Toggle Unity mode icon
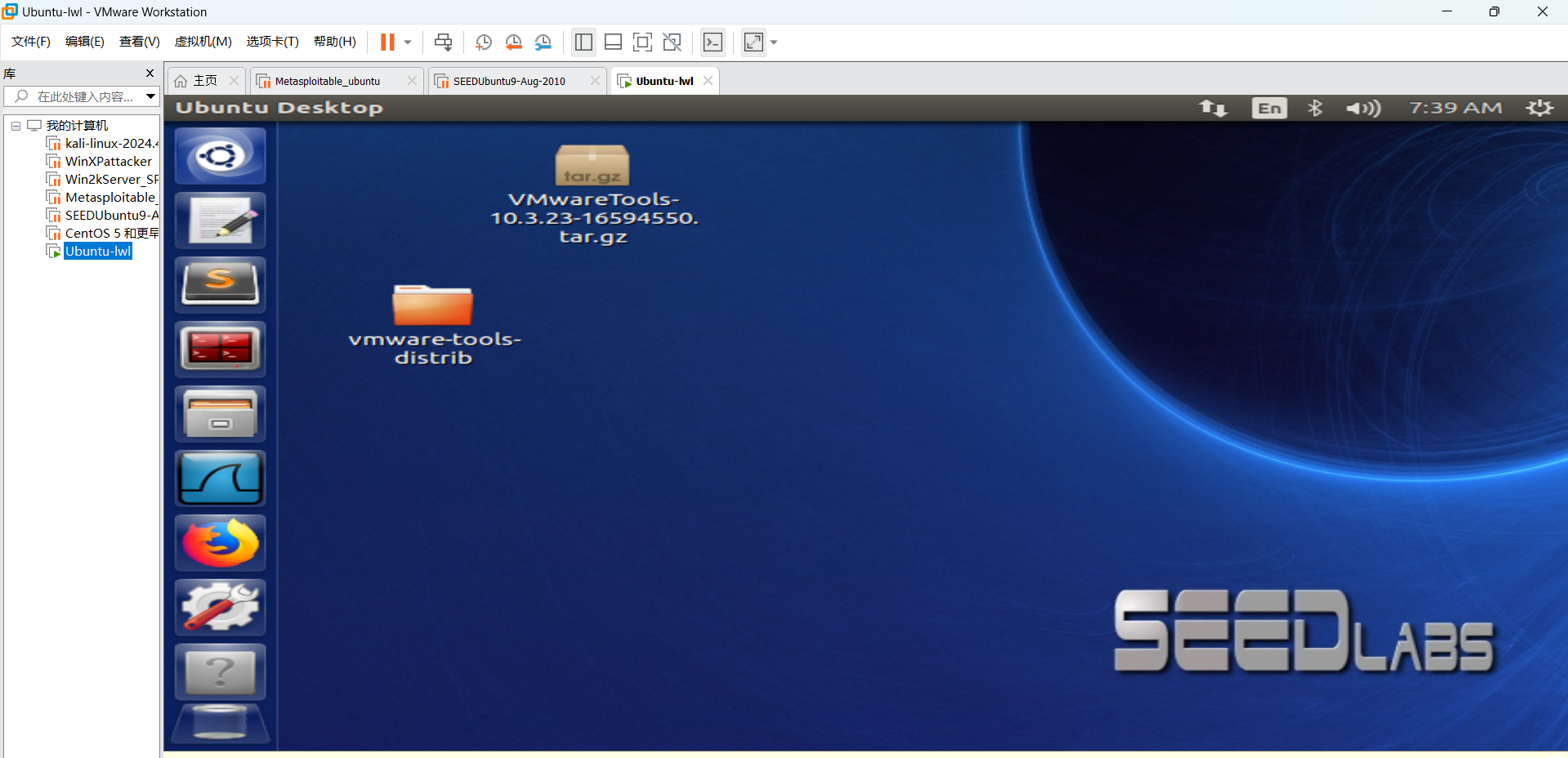The image size is (1568, 758). tap(672, 42)
